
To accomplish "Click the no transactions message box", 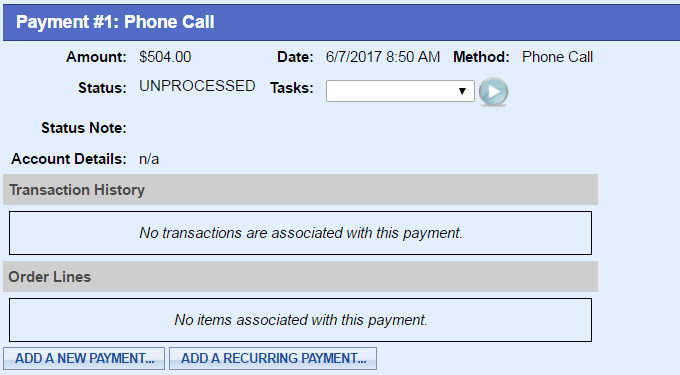I will (x=301, y=233).
